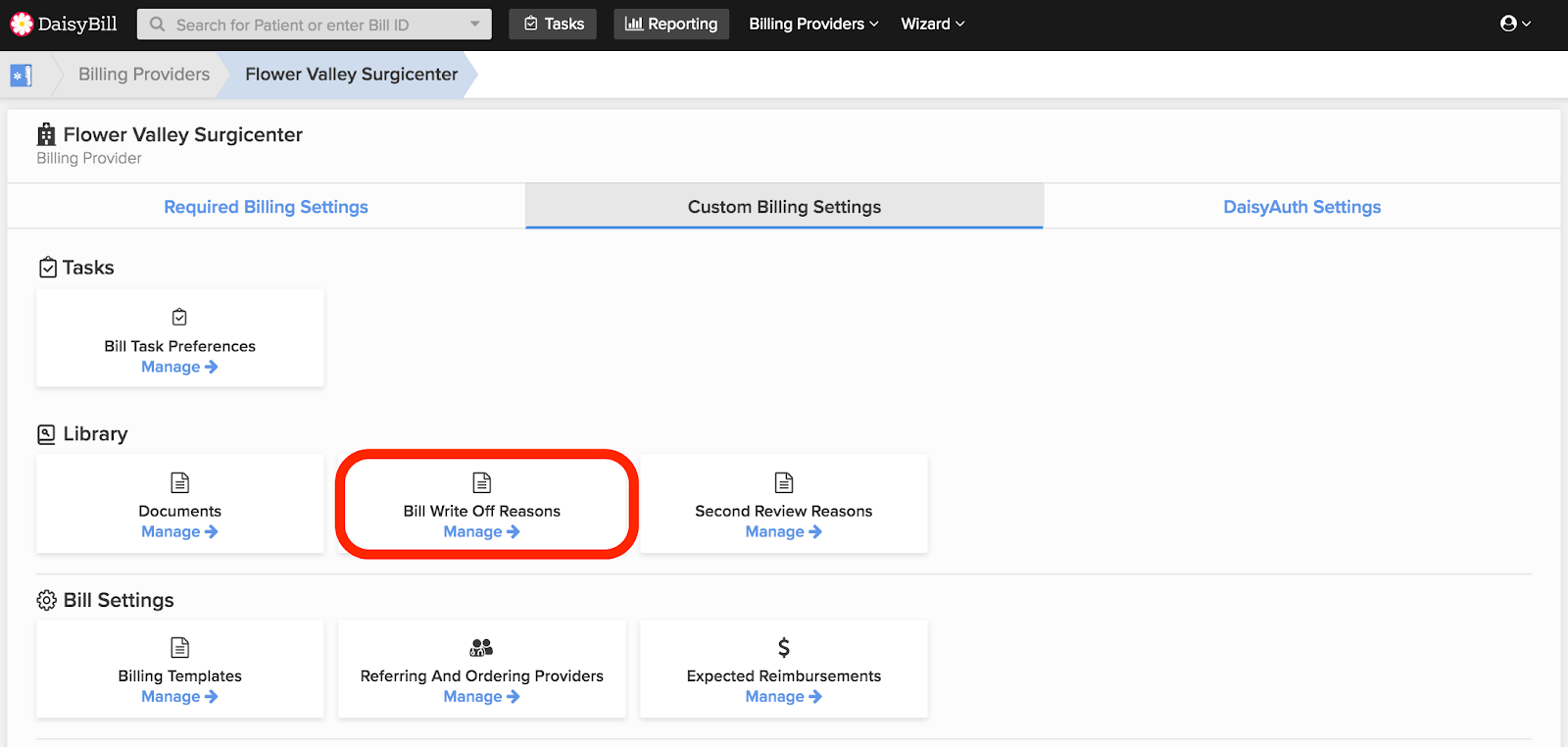Click the Library section icon
Screen dimensions: 1568x747
point(46,434)
